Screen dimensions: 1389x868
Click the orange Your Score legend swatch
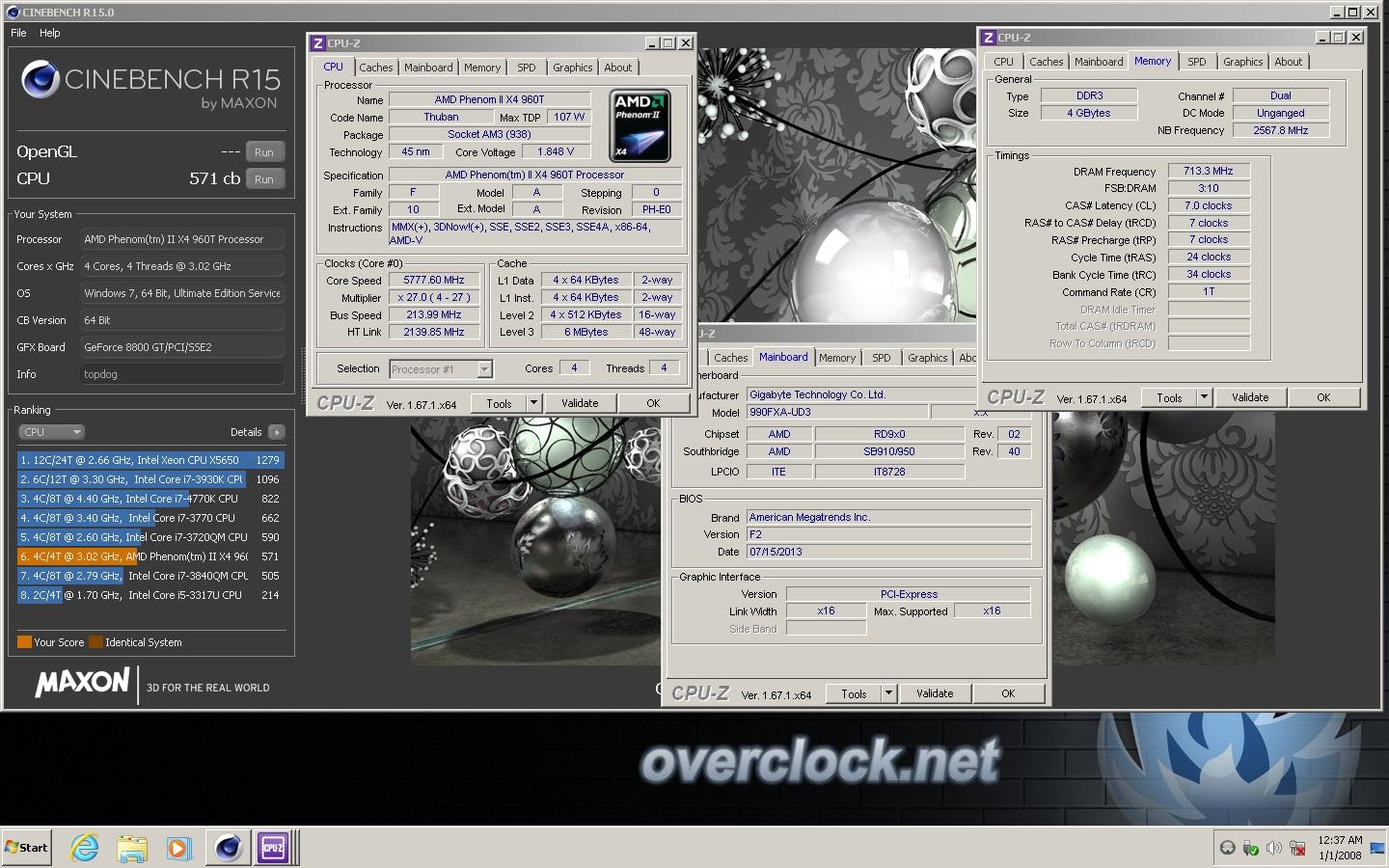[24, 642]
